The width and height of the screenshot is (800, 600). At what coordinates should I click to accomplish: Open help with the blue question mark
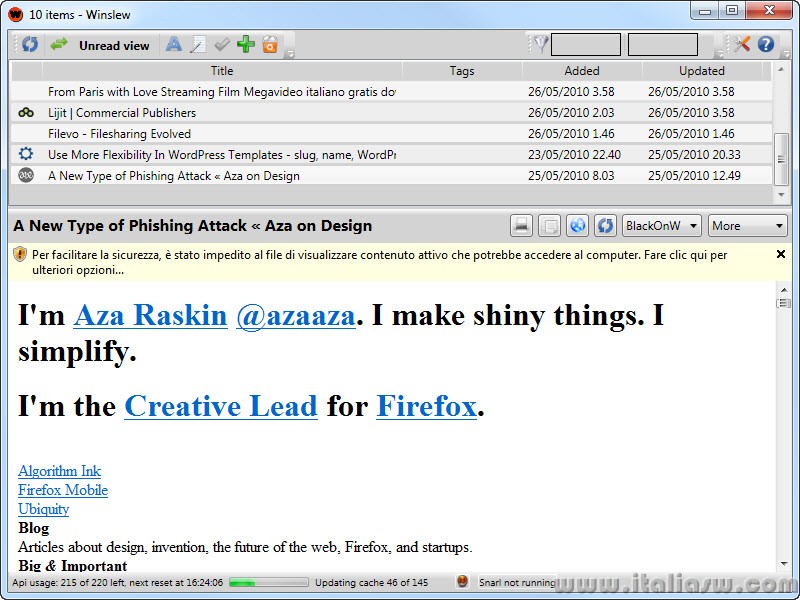[766, 44]
